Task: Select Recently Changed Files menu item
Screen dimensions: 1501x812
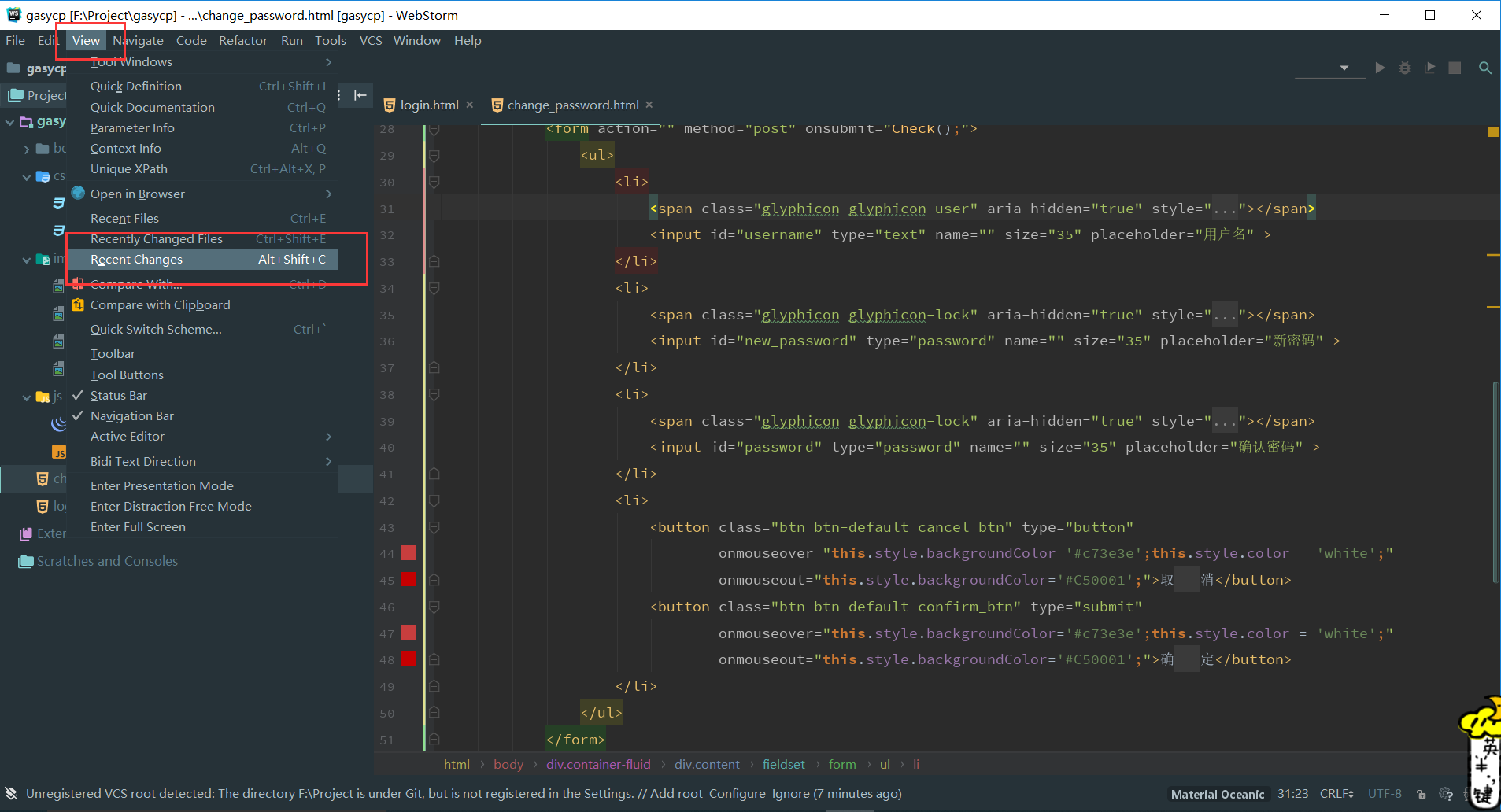Action: coord(203,238)
